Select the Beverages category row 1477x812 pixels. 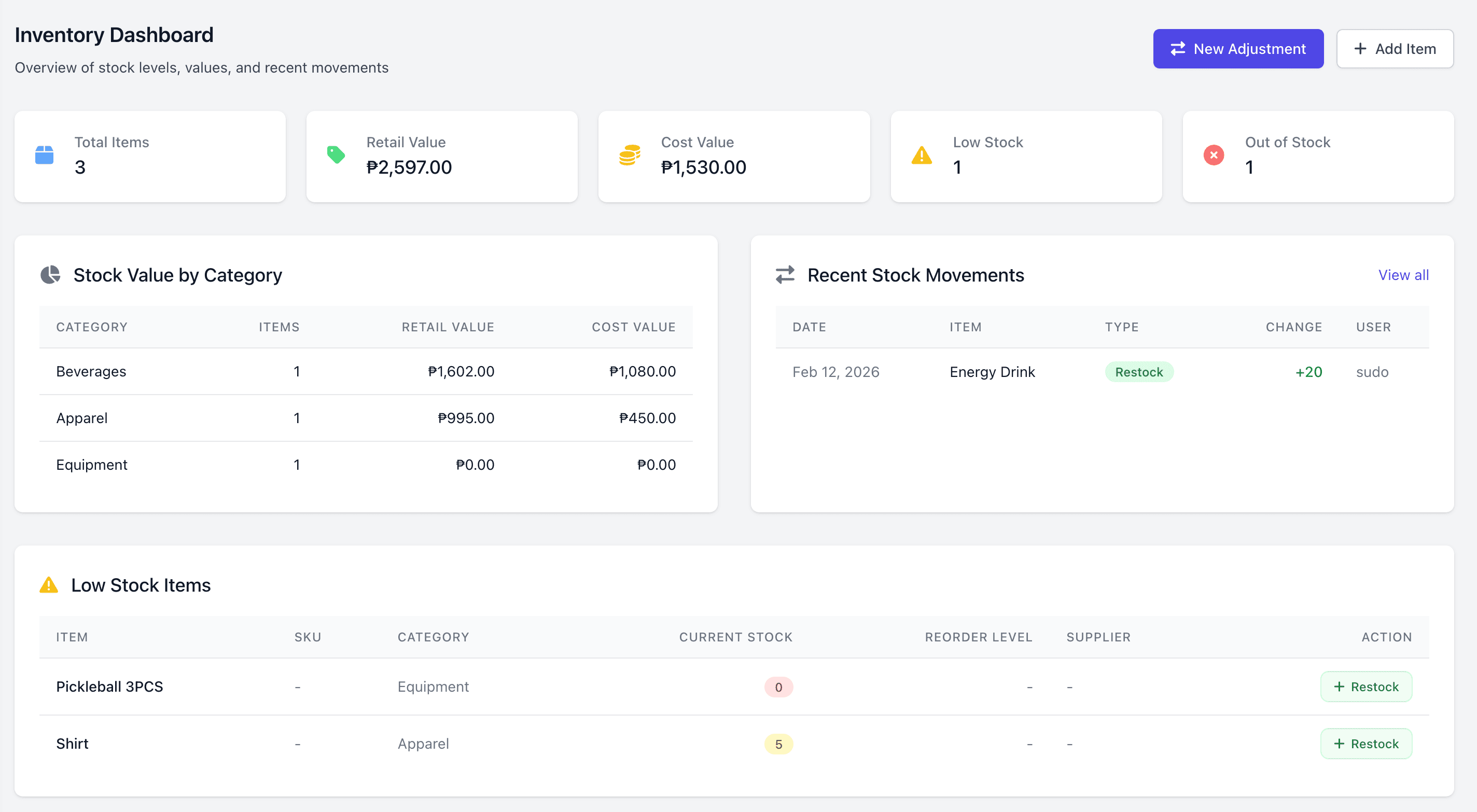pyautogui.click(x=91, y=371)
